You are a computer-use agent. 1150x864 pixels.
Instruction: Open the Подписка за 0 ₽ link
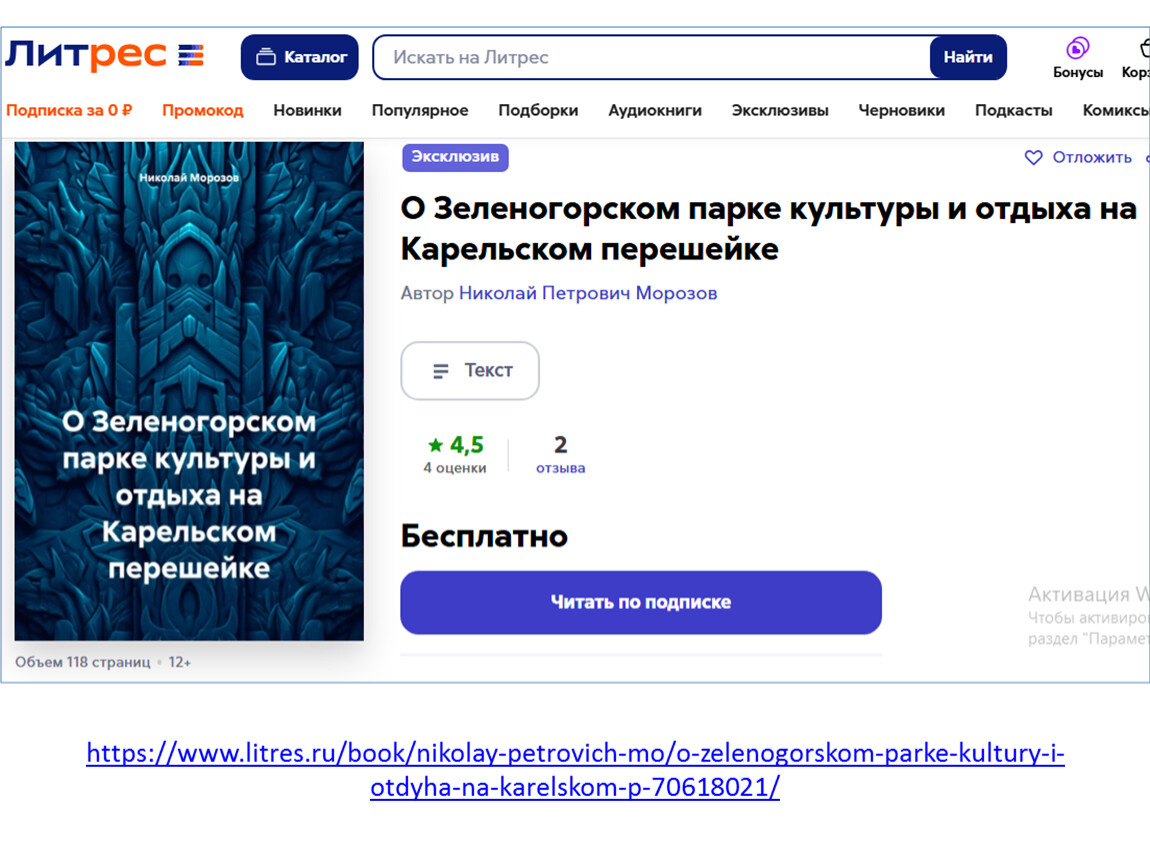pyautogui.click(x=69, y=110)
